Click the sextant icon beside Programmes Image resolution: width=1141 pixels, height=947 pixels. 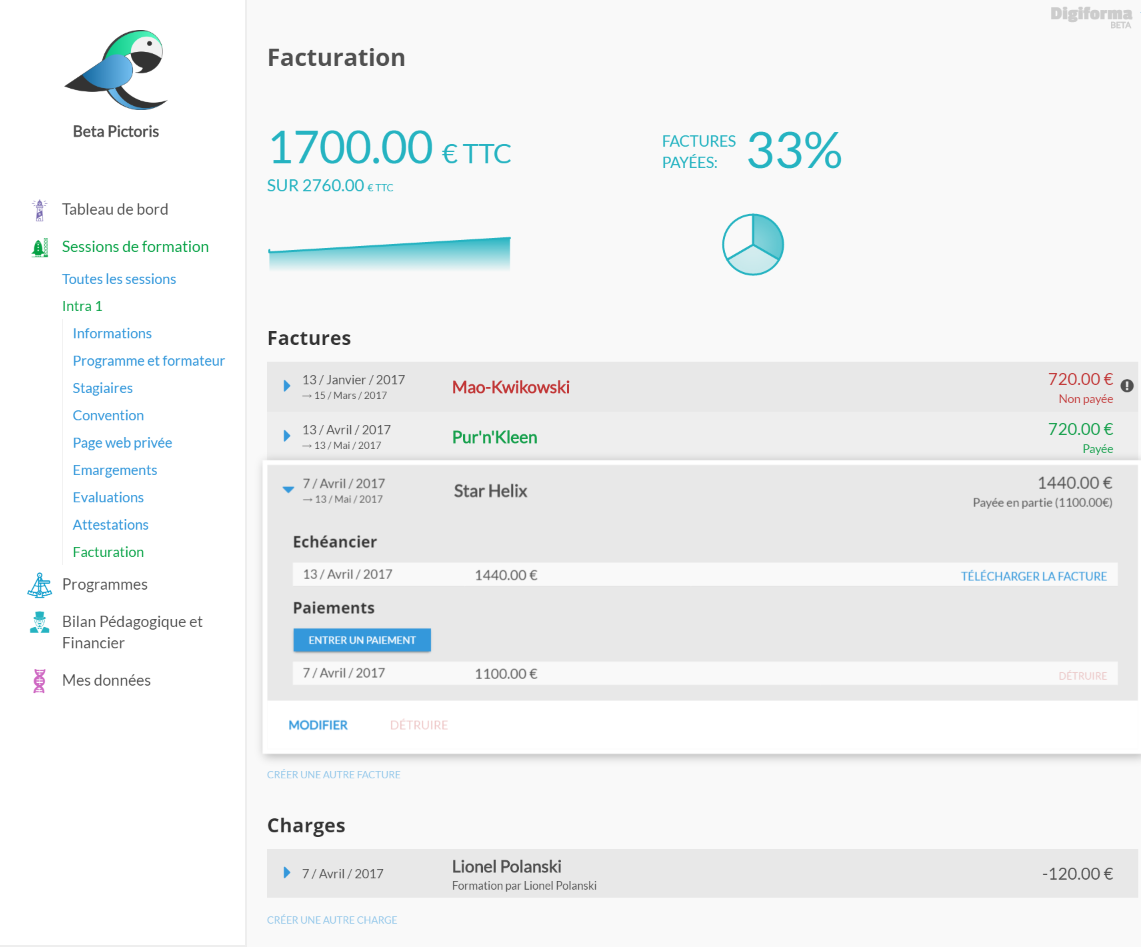pos(39,585)
